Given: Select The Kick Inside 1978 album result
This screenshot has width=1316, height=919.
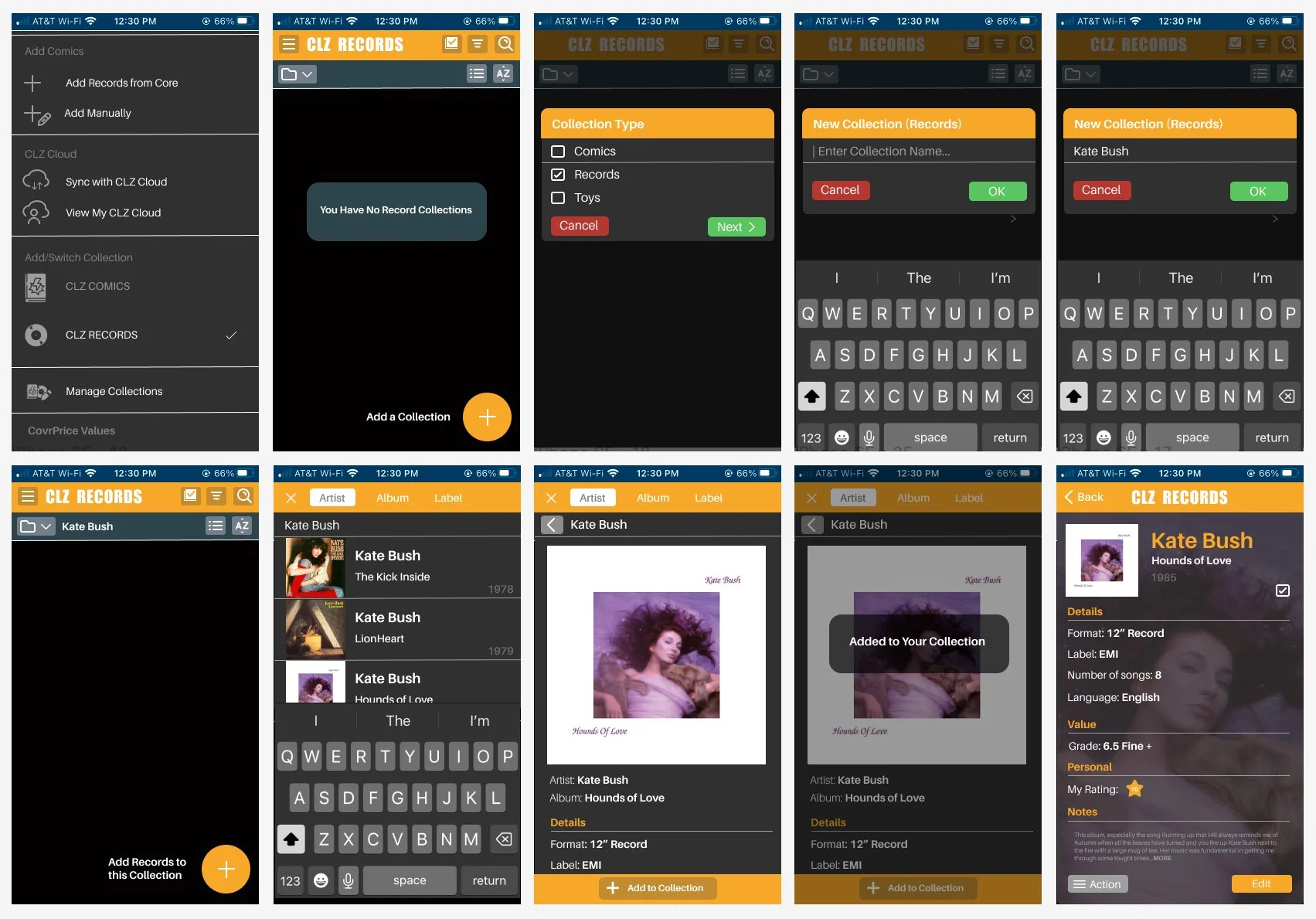Looking at the screenshot, I should point(397,567).
